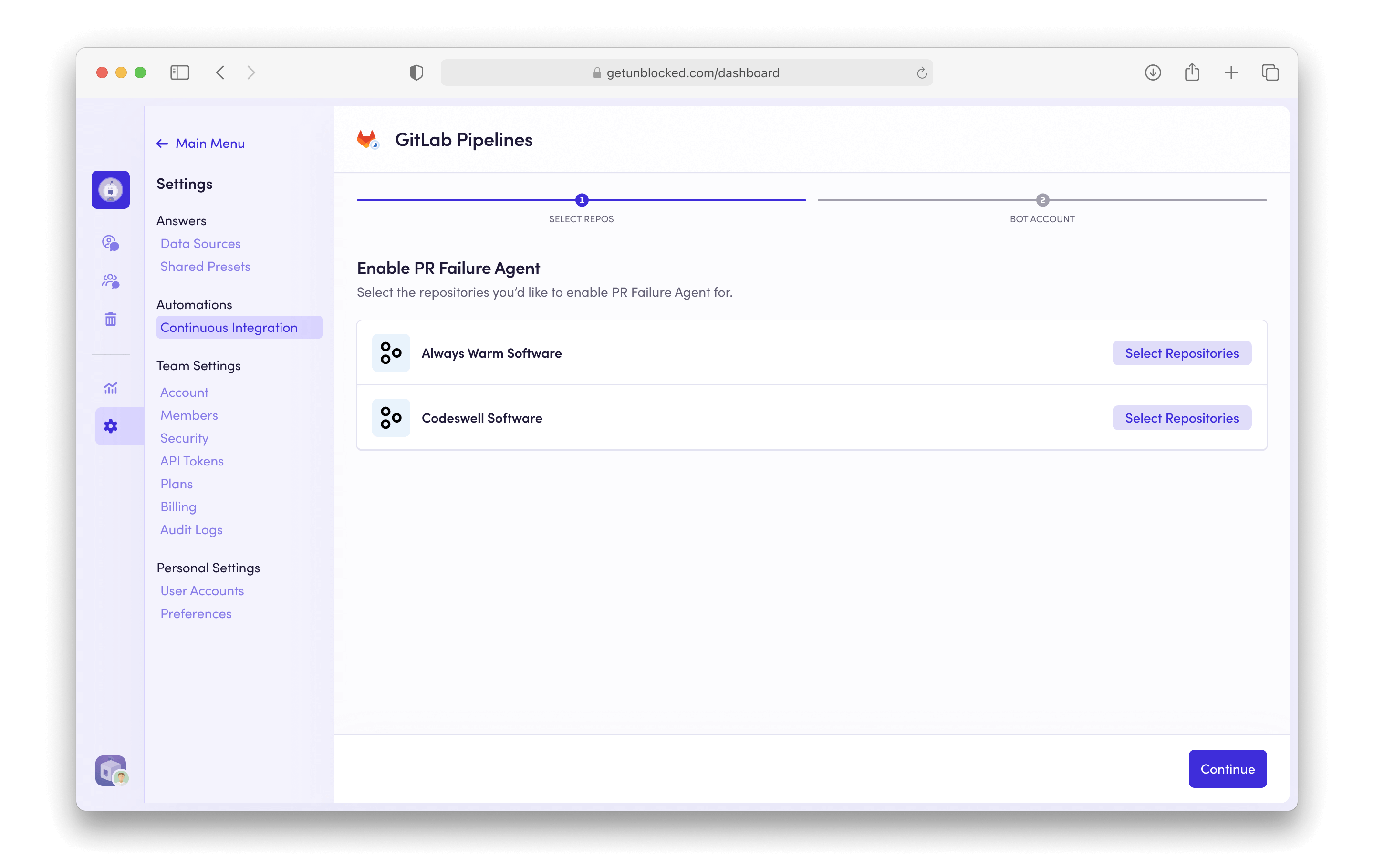The image size is (1374, 868).
Task: Select Repositories for Always Warm Software
Action: tap(1181, 353)
